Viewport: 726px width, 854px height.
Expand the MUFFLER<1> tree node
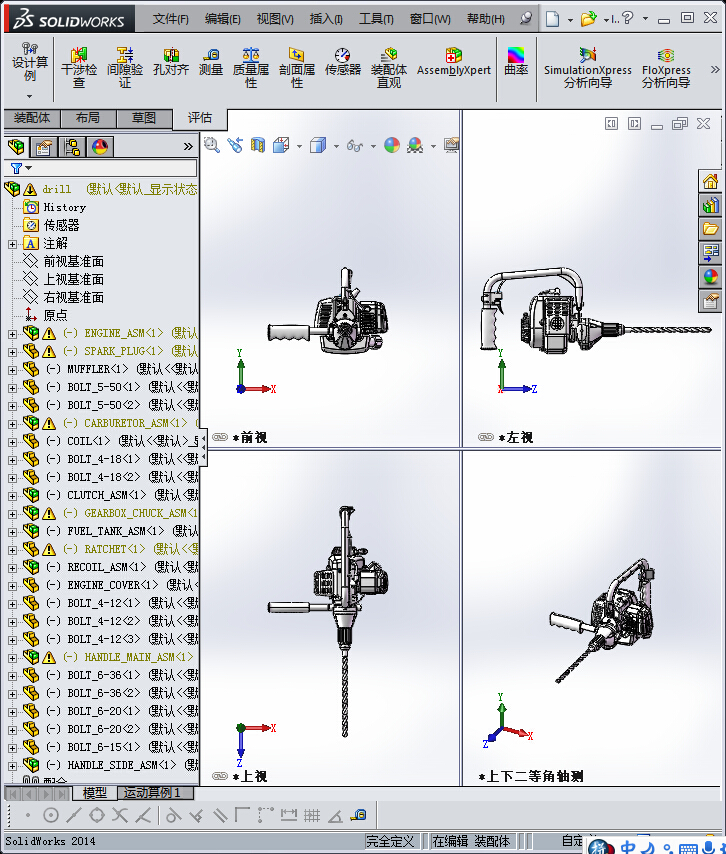pyautogui.click(x=12, y=370)
